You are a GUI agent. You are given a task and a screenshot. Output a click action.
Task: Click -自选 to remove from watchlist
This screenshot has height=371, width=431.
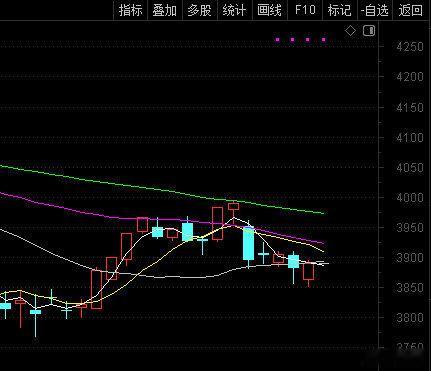[375, 10]
